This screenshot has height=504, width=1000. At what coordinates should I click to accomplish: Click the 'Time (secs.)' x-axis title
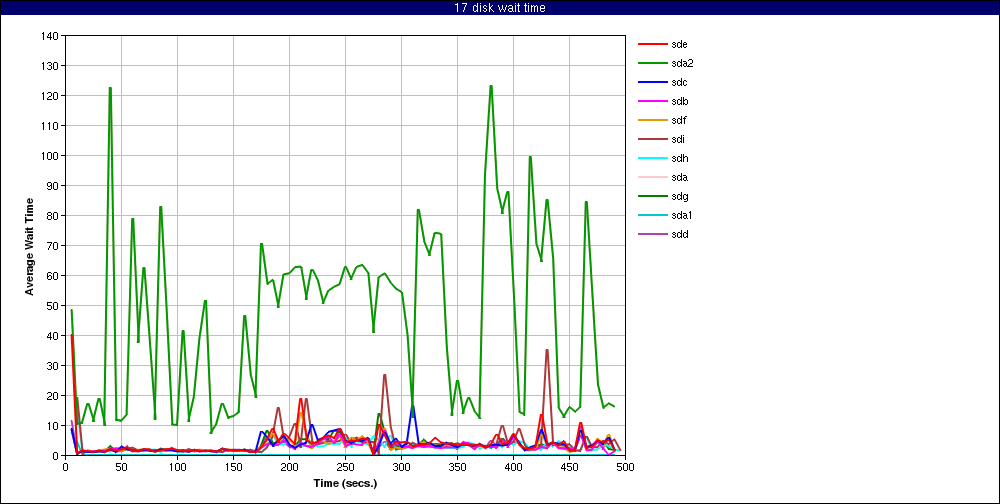[x=345, y=483]
